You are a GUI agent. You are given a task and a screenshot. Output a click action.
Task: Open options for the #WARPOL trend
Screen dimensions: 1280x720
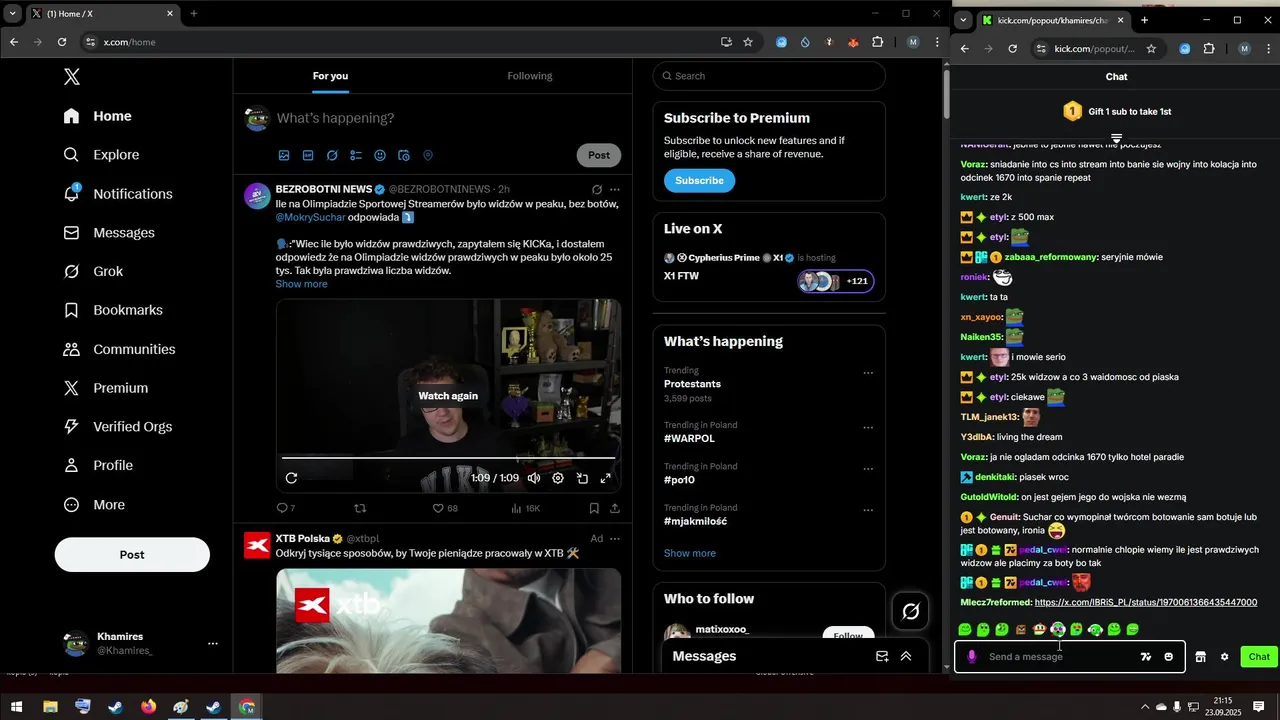tap(868, 427)
